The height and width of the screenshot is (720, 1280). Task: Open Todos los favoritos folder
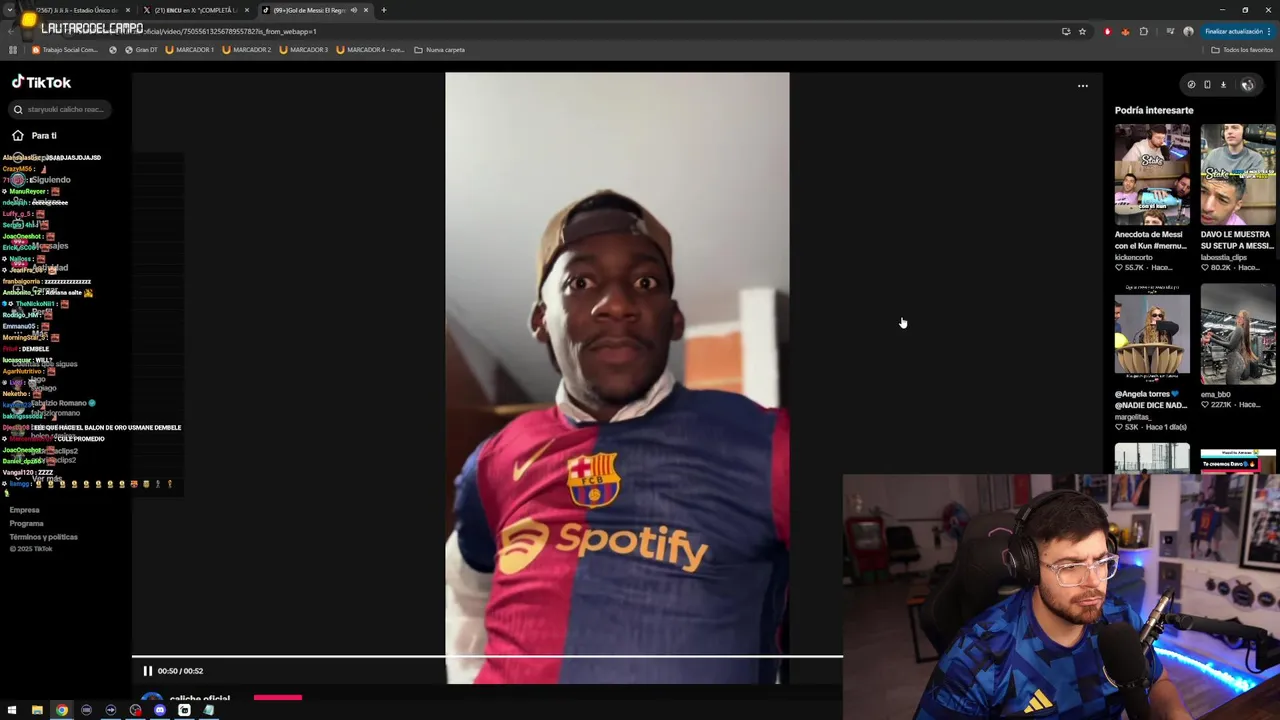1241,50
